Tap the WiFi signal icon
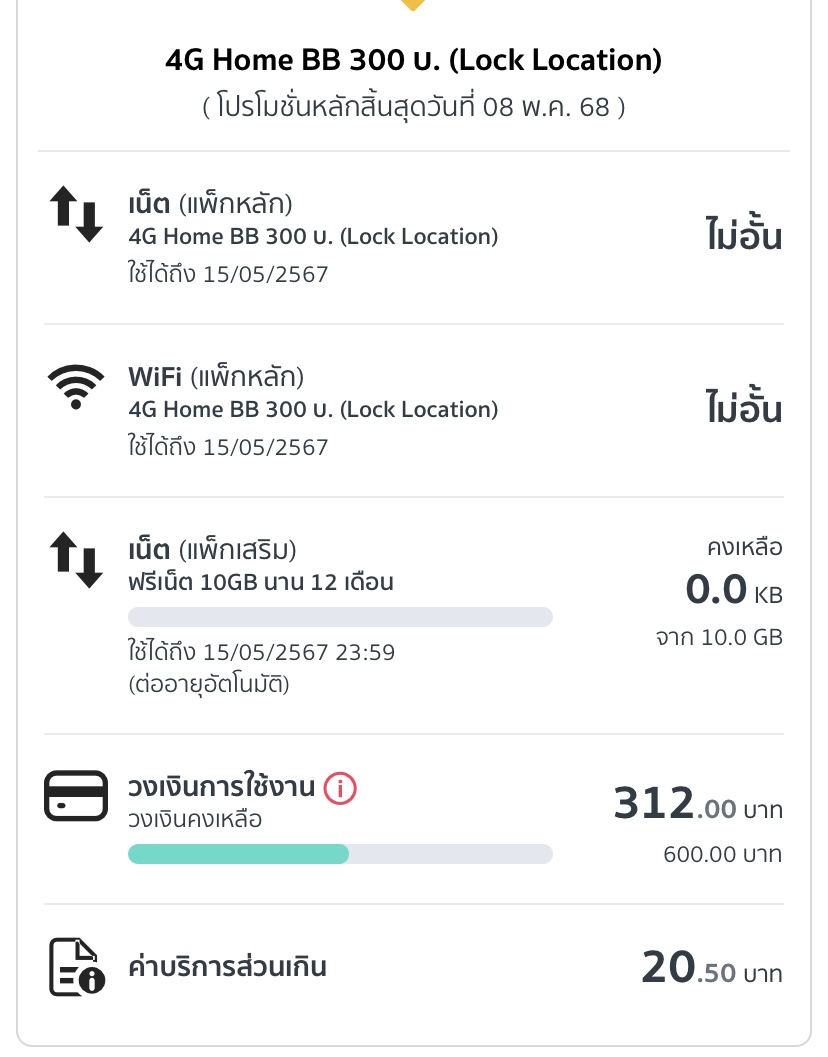This screenshot has width=828, height=1057. (x=76, y=386)
